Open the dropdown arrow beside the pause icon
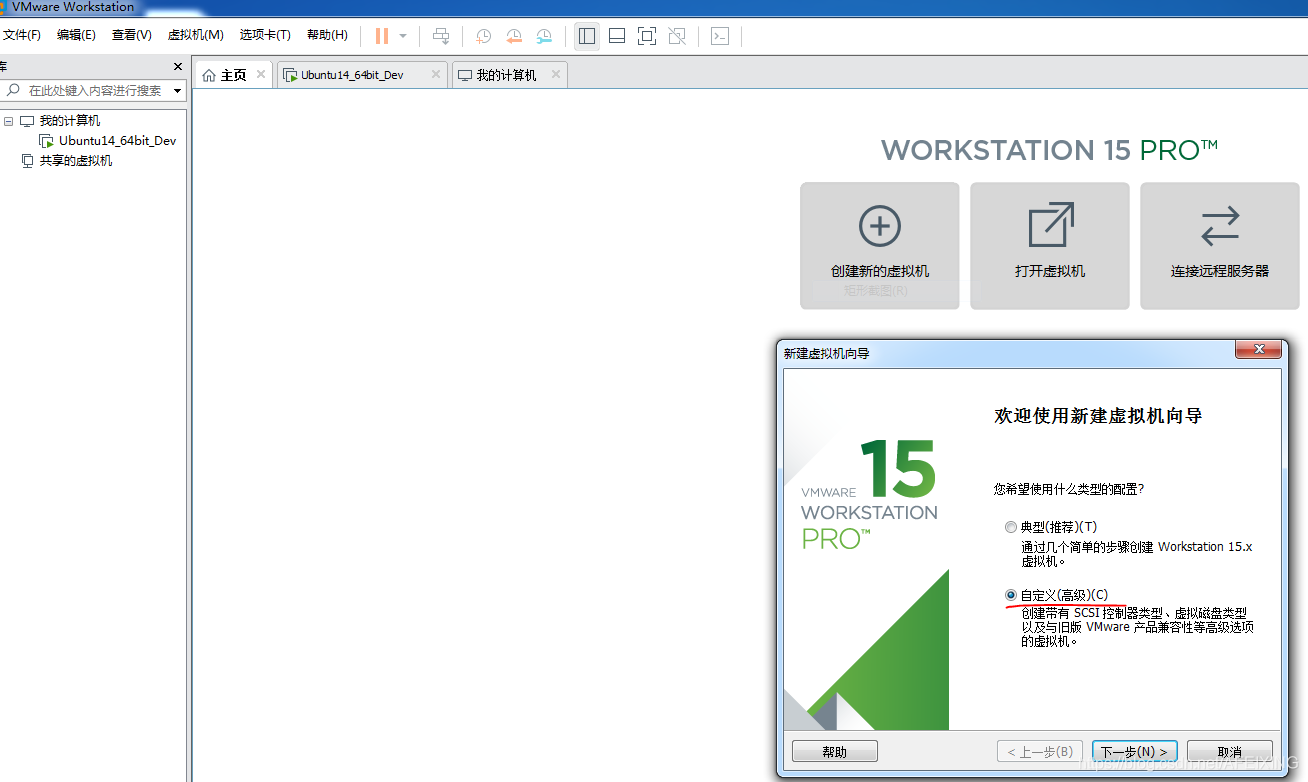This screenshot has width=1308, height=782. pos(403,36)
